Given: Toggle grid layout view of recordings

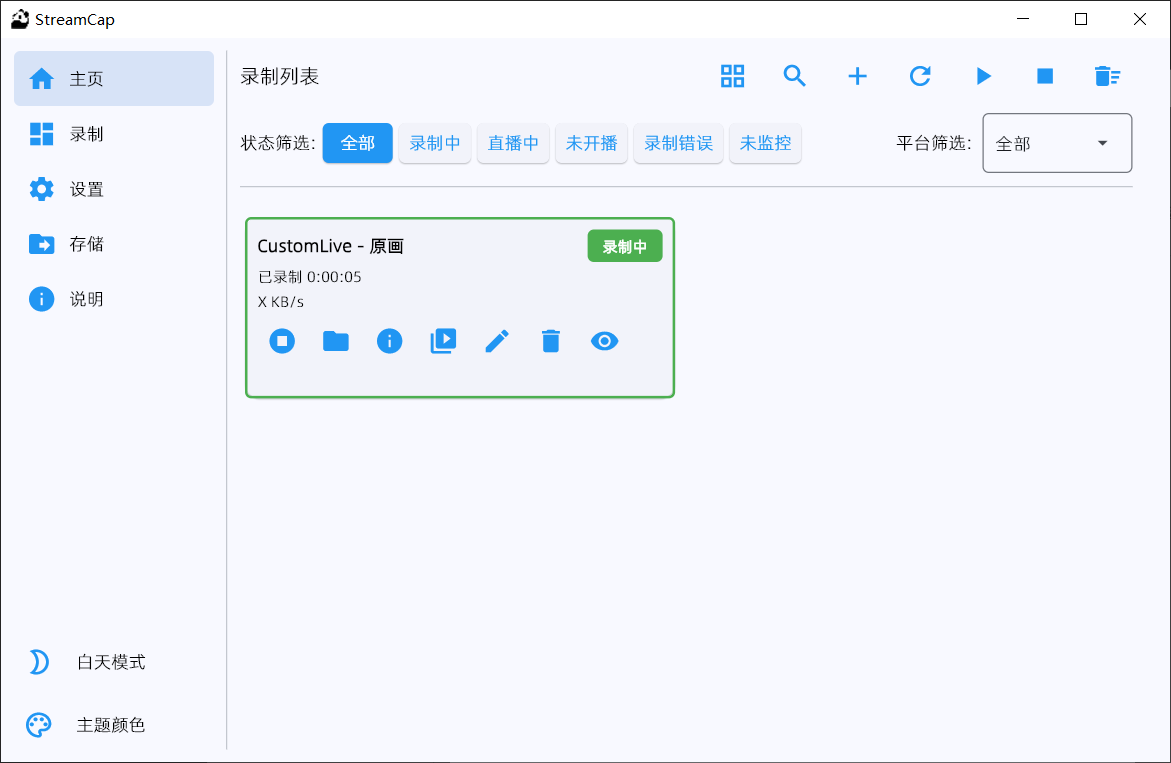Looking at the screenshot, I should pyautogui.click(x=732, y=76).
